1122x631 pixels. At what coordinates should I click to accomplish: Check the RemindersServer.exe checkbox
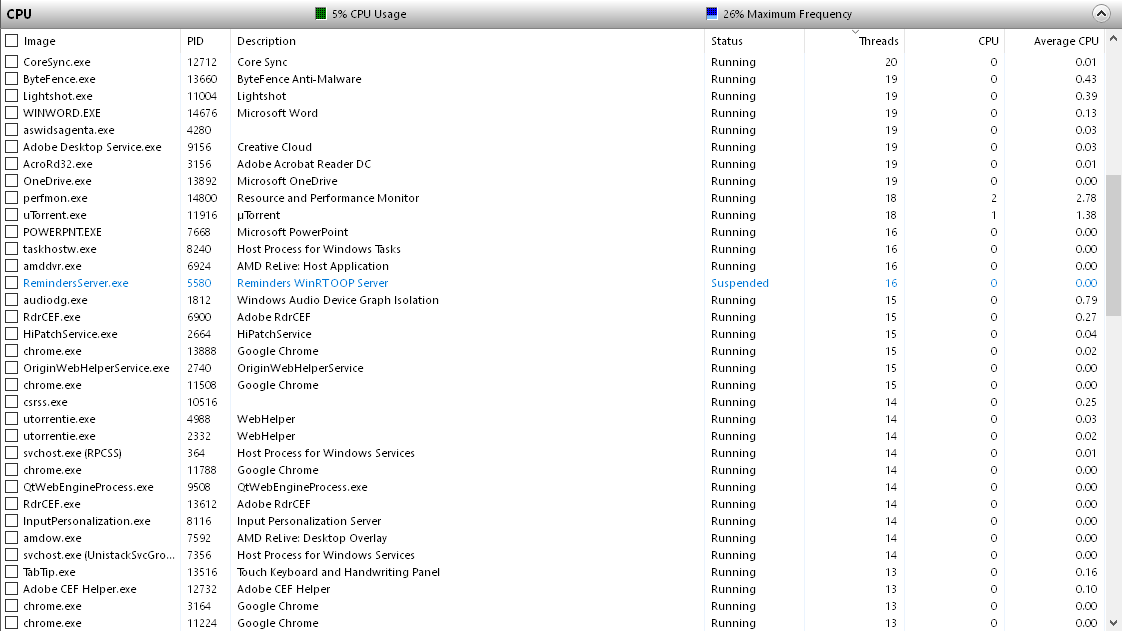pyautogui.click(x=13, y=283)
